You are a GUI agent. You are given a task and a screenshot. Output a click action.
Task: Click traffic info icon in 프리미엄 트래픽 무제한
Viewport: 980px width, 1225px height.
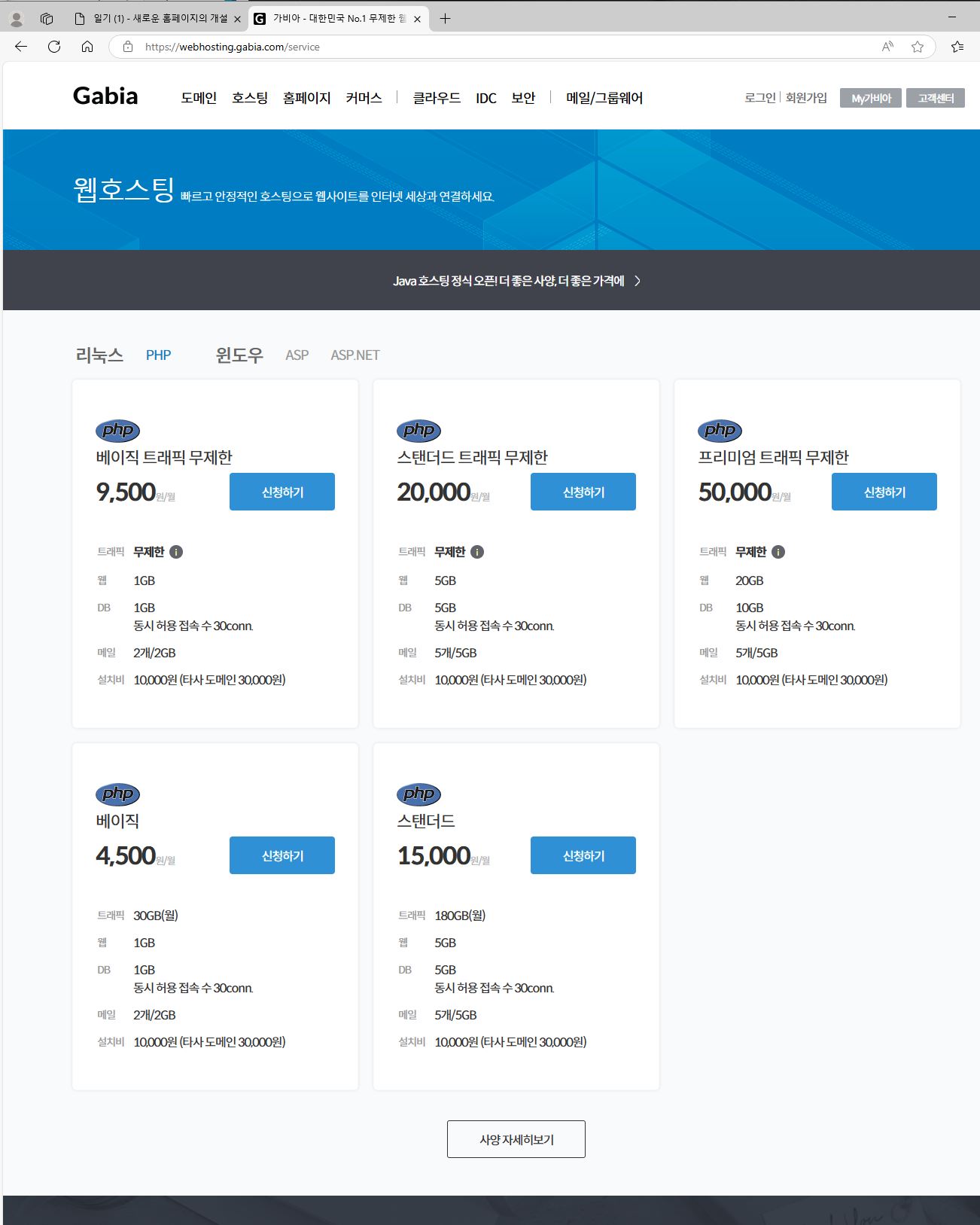(x=778, y=552)
